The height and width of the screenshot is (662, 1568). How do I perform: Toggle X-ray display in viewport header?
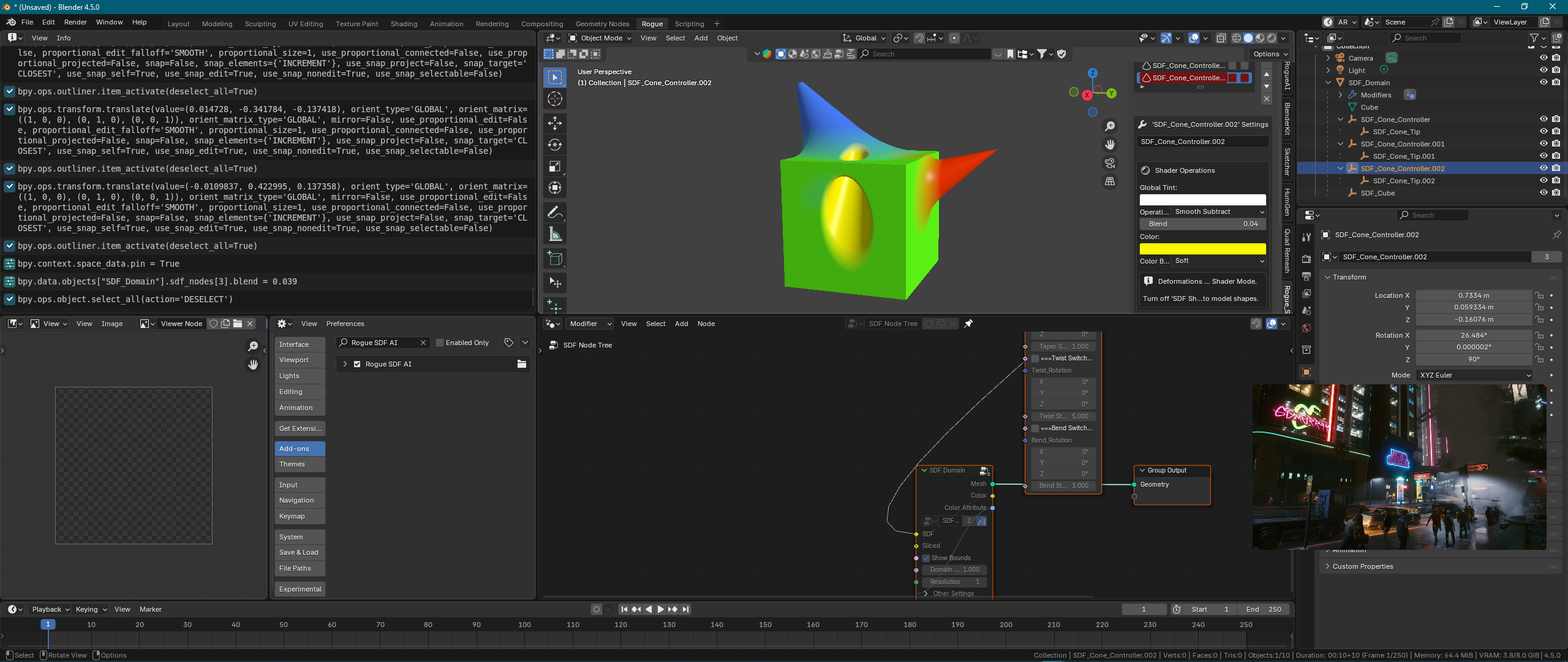pyautogui.click(x=1221, y=38)
